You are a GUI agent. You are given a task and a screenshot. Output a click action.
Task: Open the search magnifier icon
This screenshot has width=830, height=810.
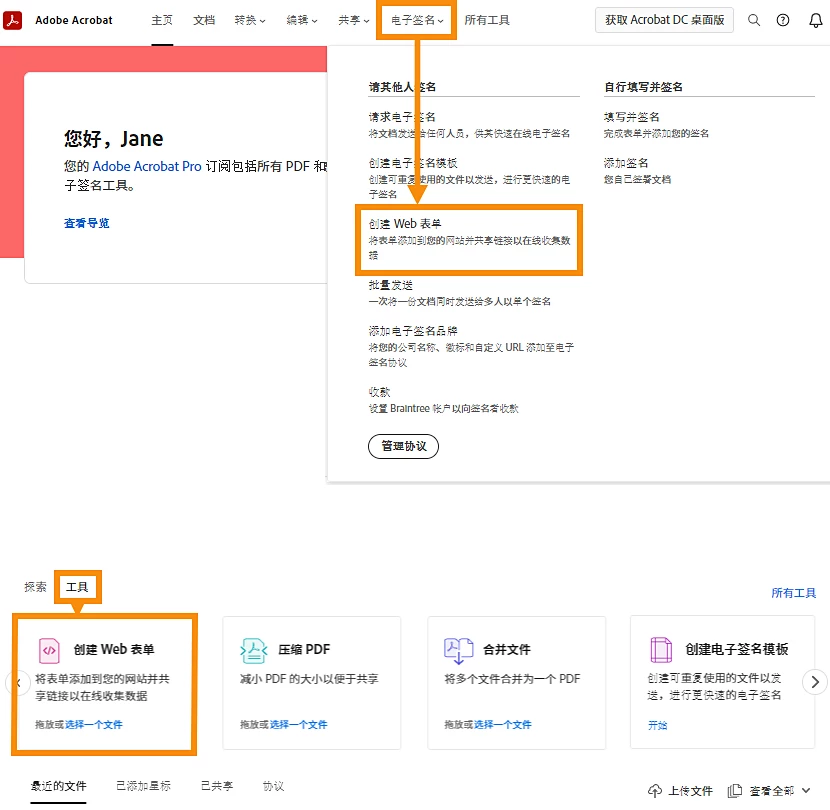tap(754, 20)
